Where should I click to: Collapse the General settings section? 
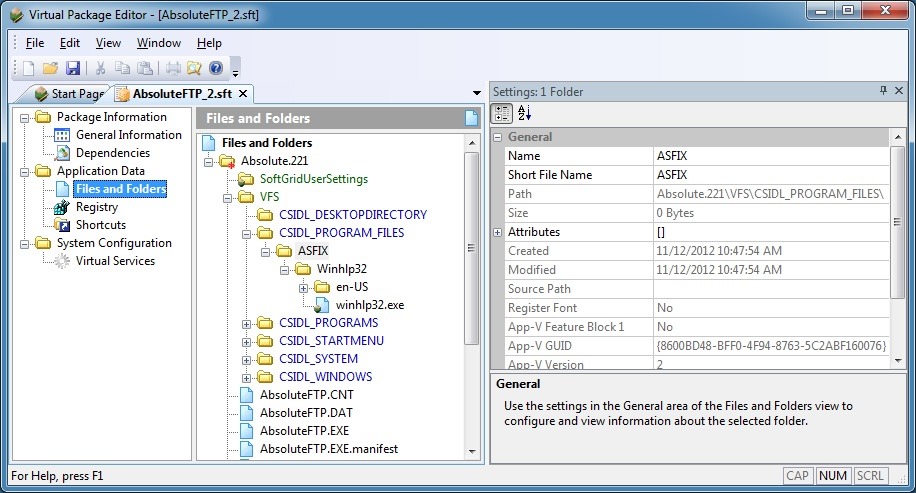[x=498, y=137]
